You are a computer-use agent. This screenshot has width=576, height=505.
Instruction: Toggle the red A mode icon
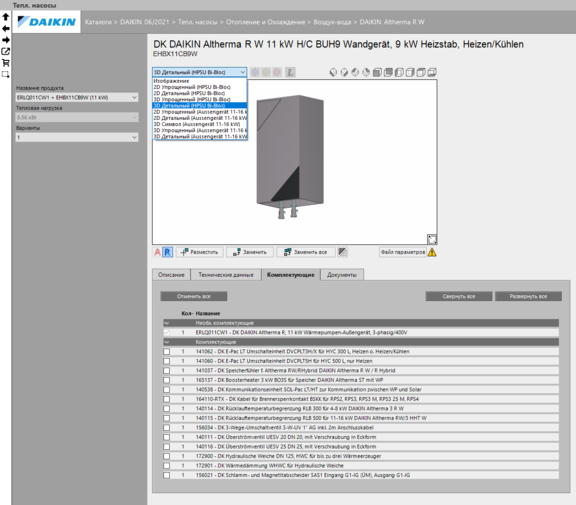[157, 252]
